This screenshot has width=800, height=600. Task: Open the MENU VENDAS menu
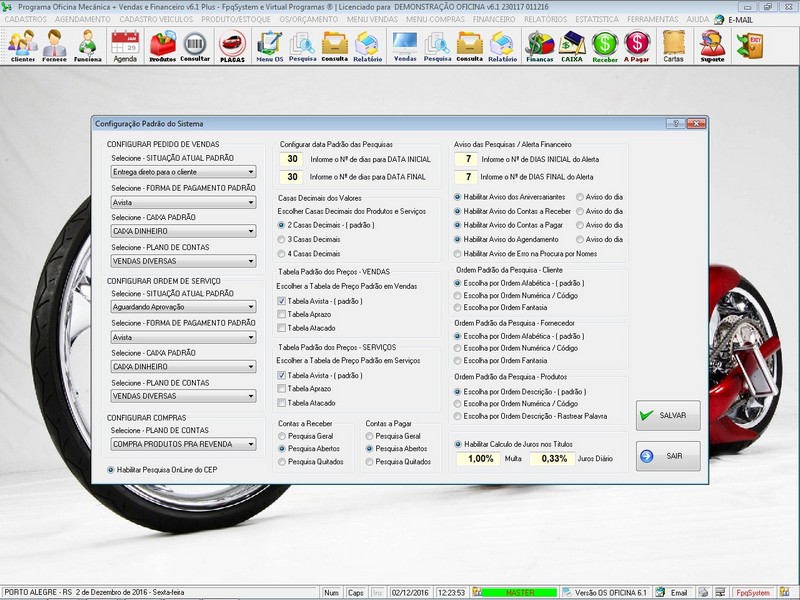pyautogui.click(x=372, y=19)
